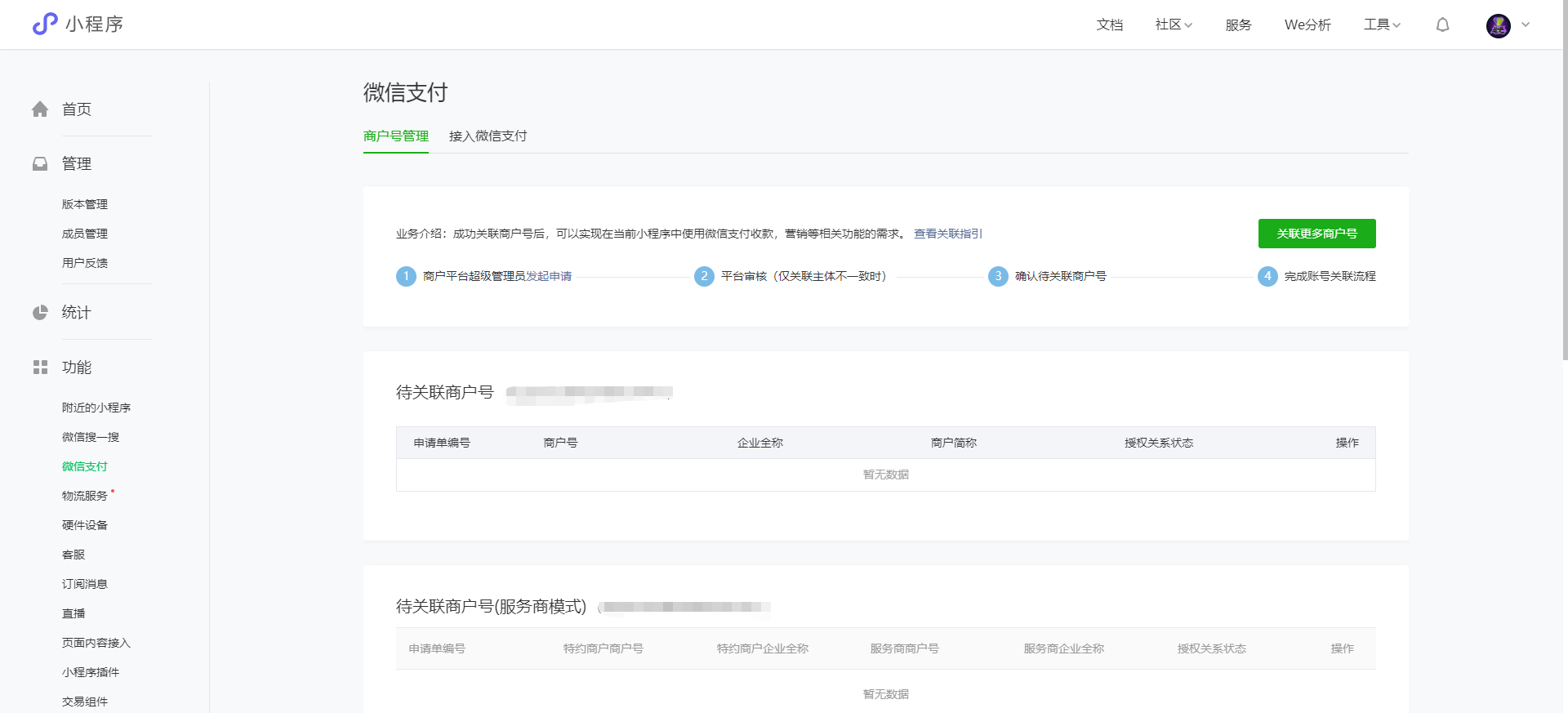Click 发起申请 link in step 1

point(549,276)
